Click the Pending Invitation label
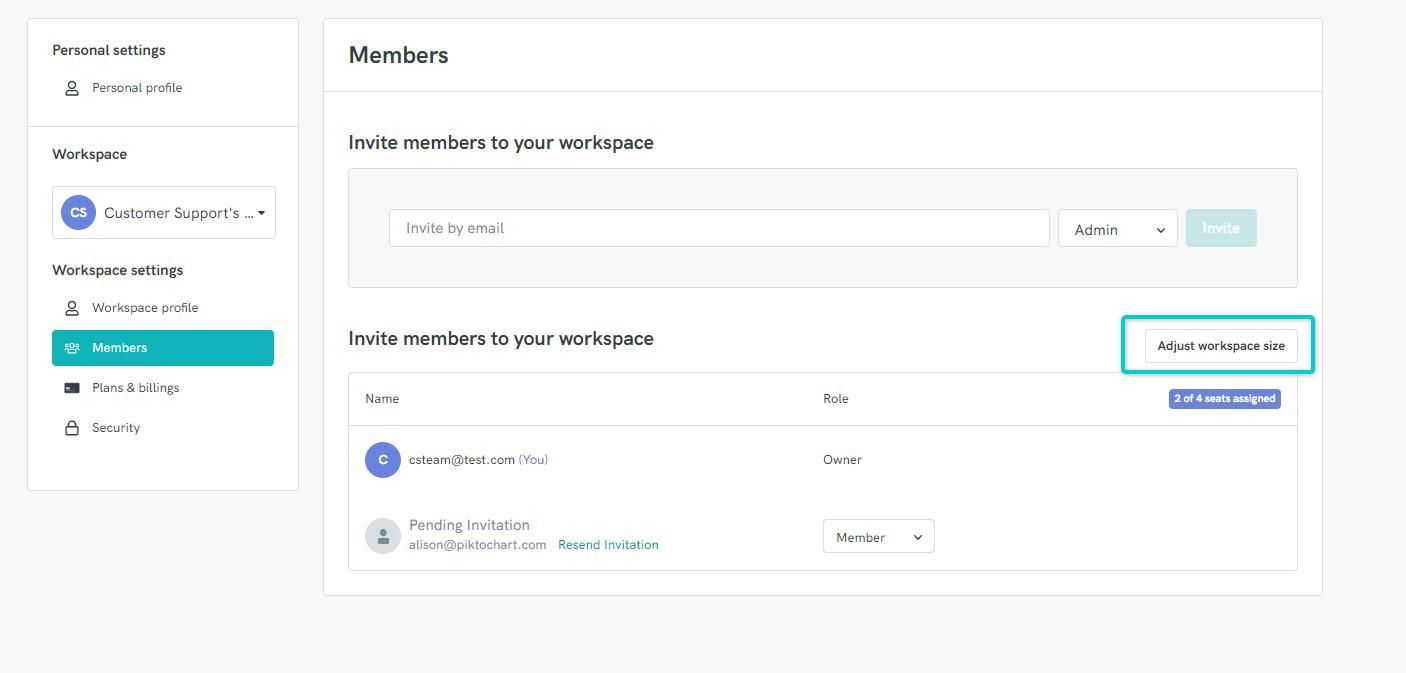This screenshot has width=1406, height=673. (469, 525)
